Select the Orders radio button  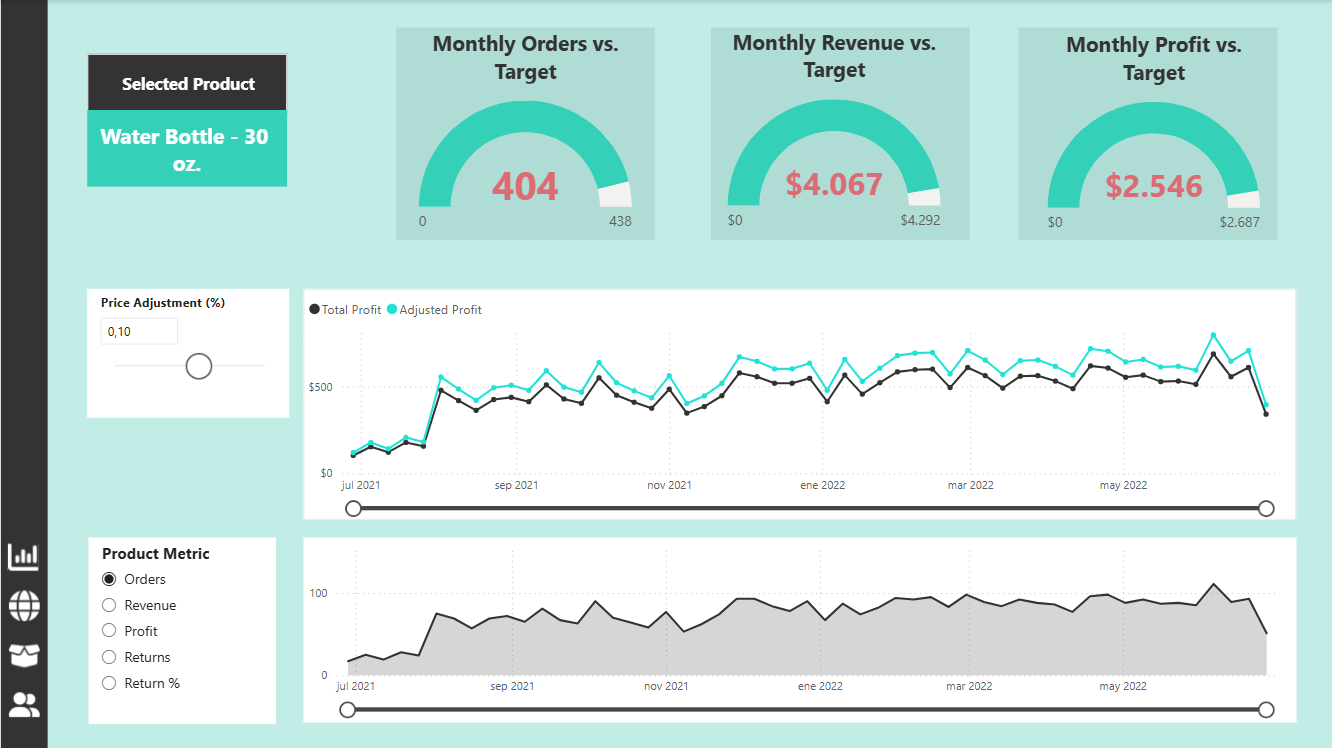point(110,579)
